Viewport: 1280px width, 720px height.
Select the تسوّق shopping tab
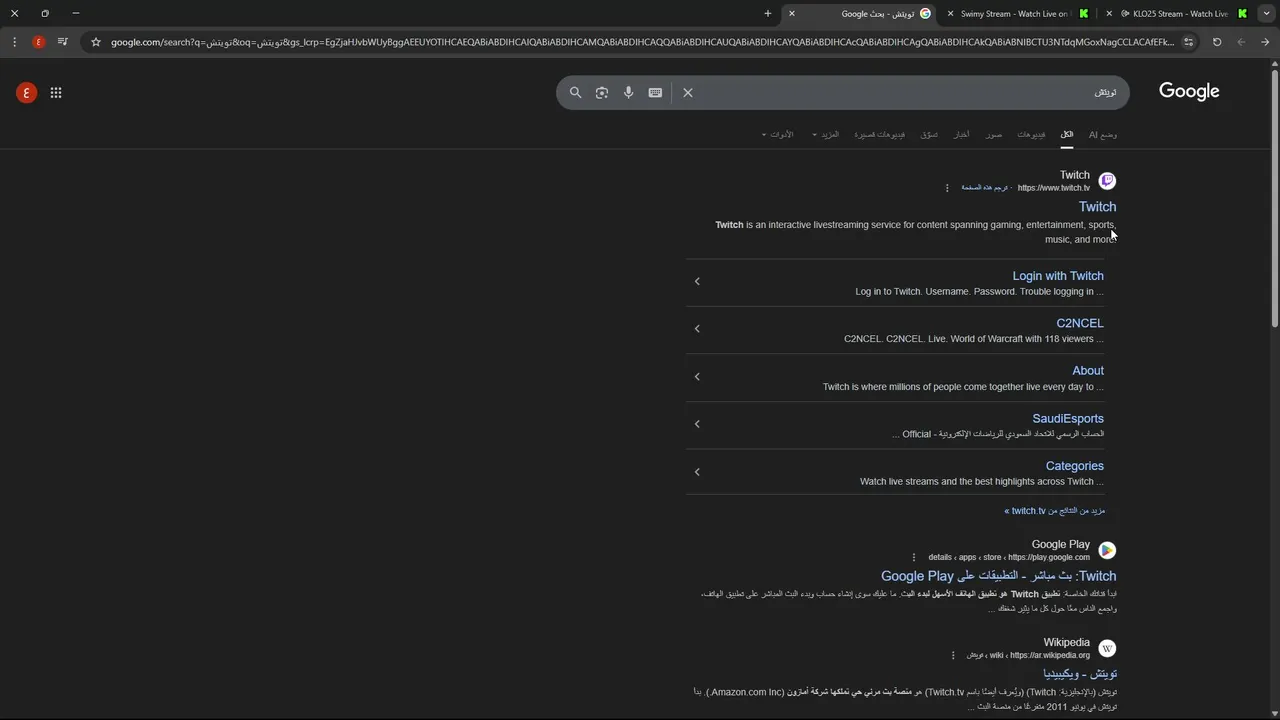click(x=929, y=134)
